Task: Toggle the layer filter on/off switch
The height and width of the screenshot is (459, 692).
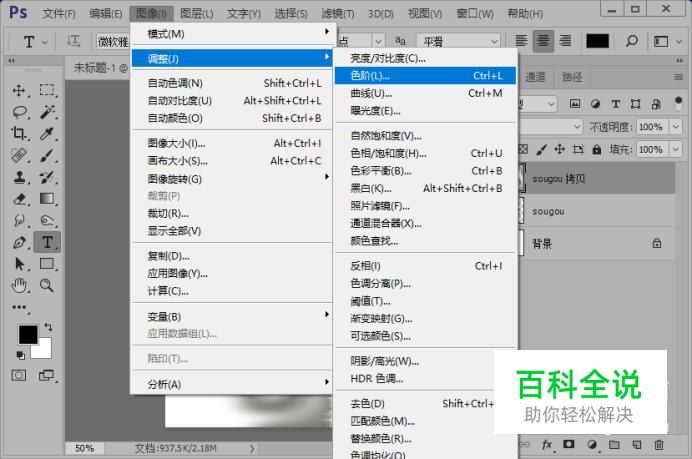Action: (x=679, y=104)
